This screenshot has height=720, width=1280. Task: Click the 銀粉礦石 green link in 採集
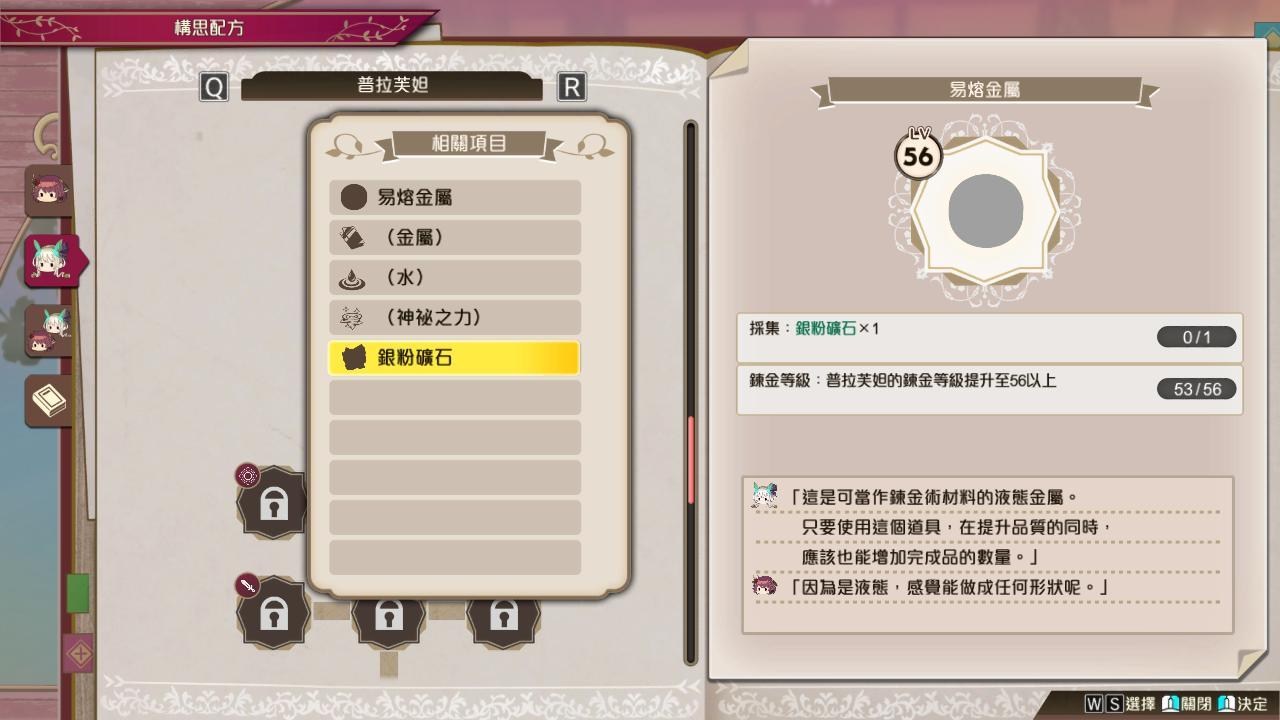click(x=826, y=328)
